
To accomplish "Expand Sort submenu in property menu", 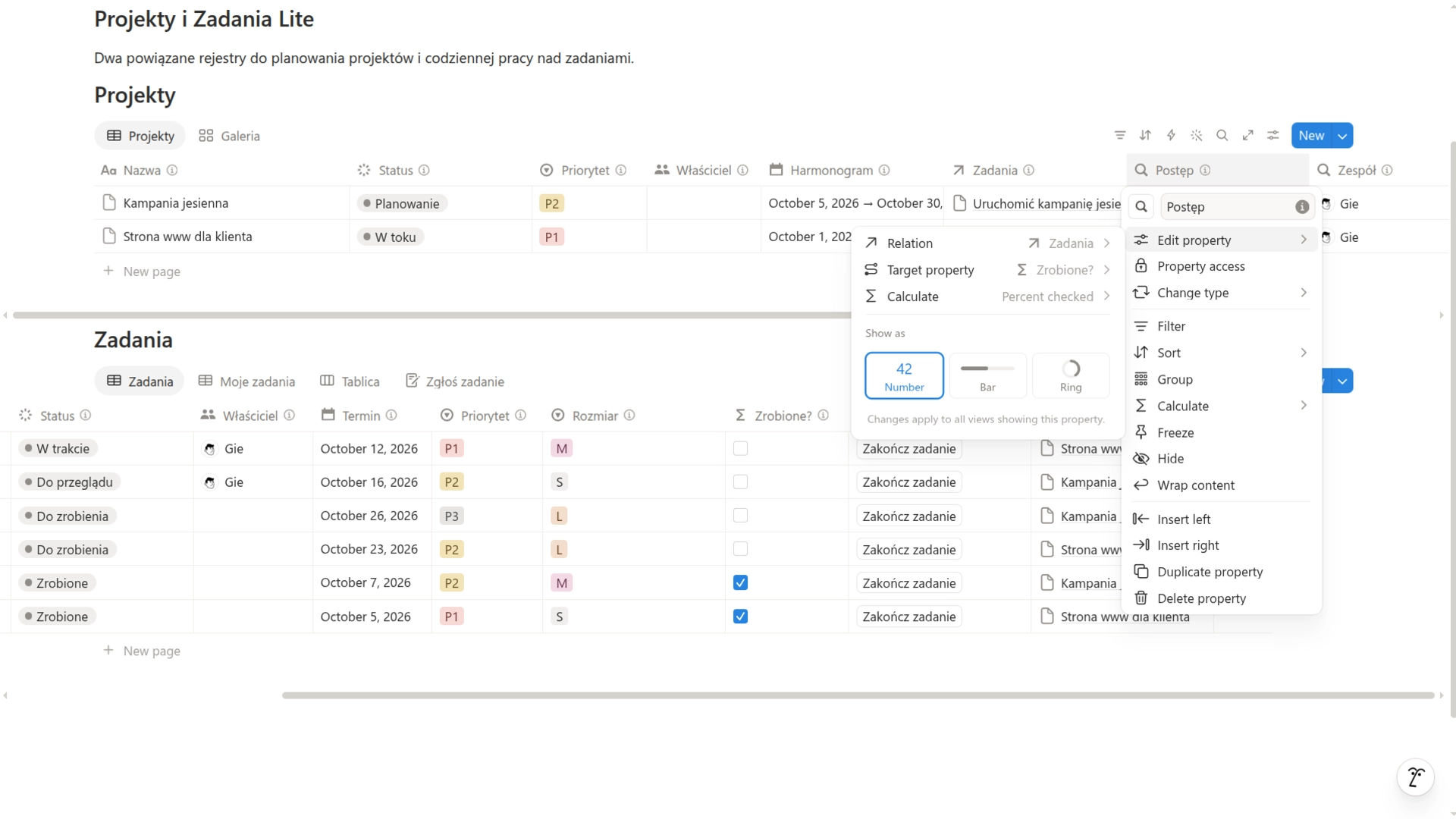I will pos(1221,353).
